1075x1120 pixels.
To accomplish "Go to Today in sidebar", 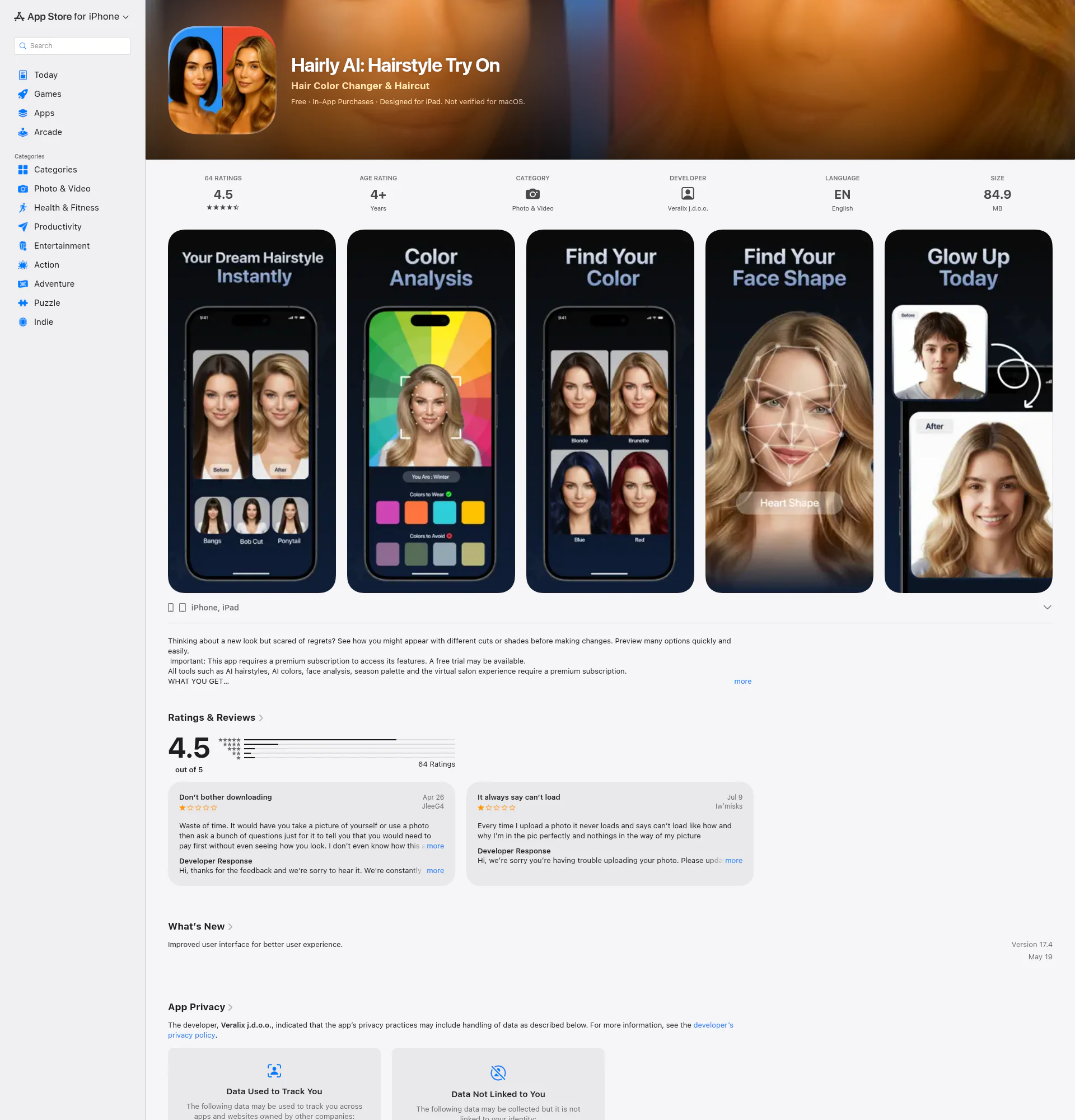I will coord(46,75).
